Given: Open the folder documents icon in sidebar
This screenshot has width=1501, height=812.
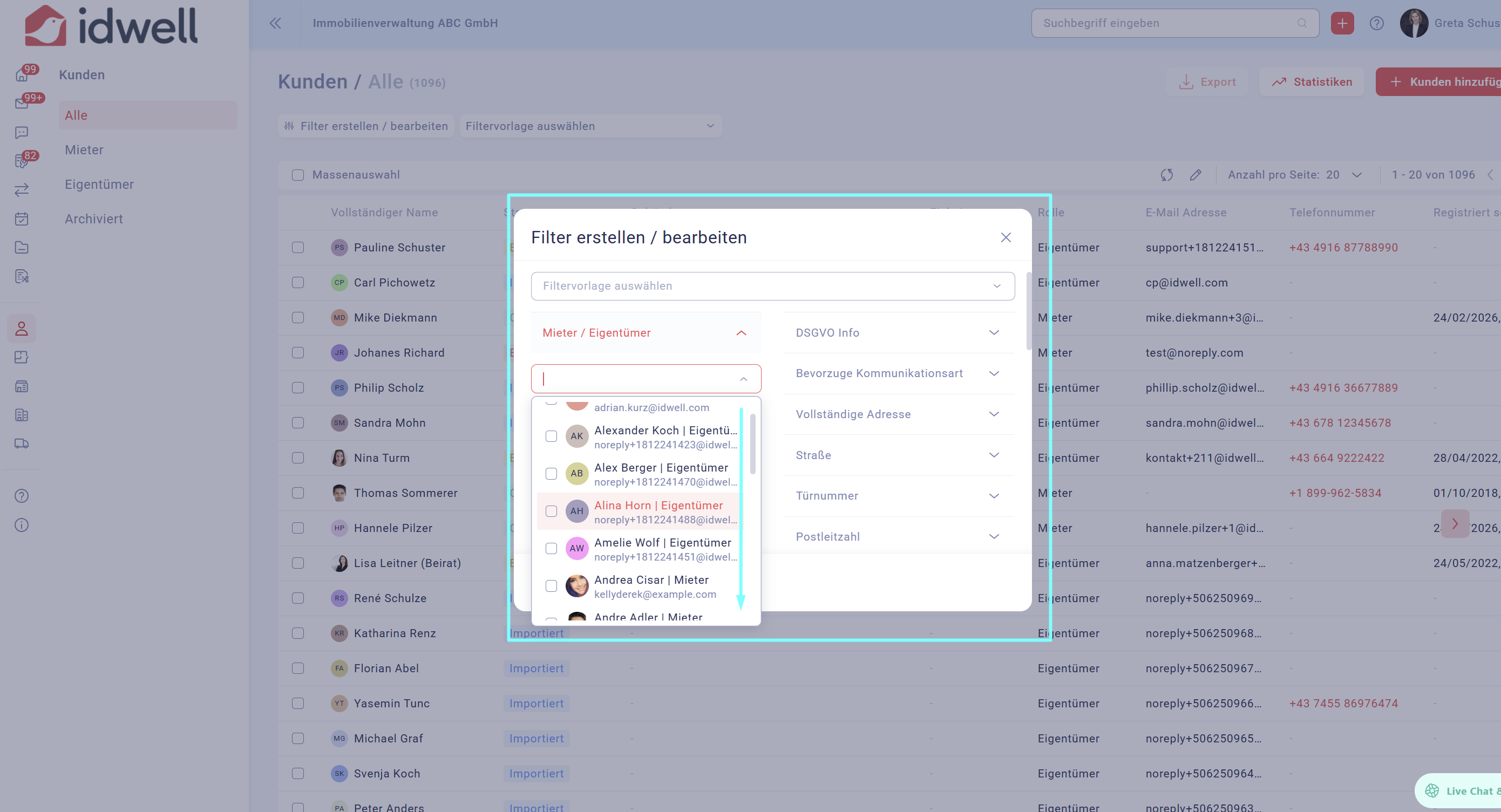Looking at the screenshot, I should point(22,248).
